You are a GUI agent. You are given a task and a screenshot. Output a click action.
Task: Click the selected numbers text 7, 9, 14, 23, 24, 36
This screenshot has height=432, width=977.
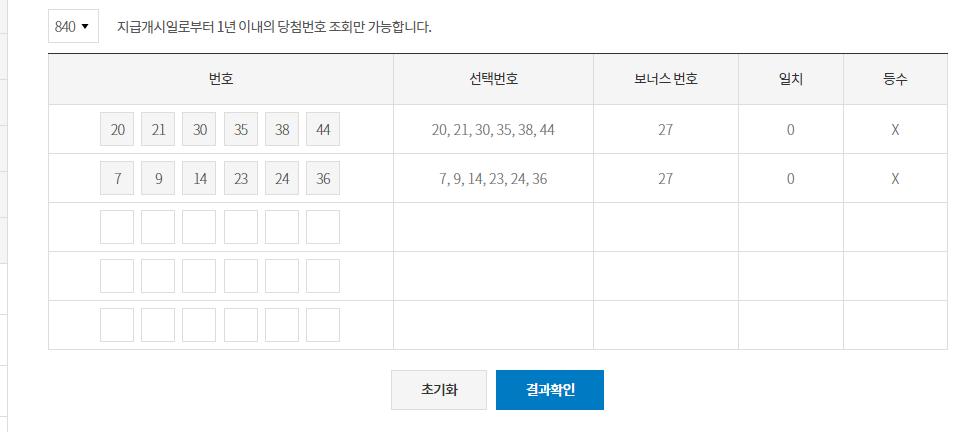(x=493, y=179)
